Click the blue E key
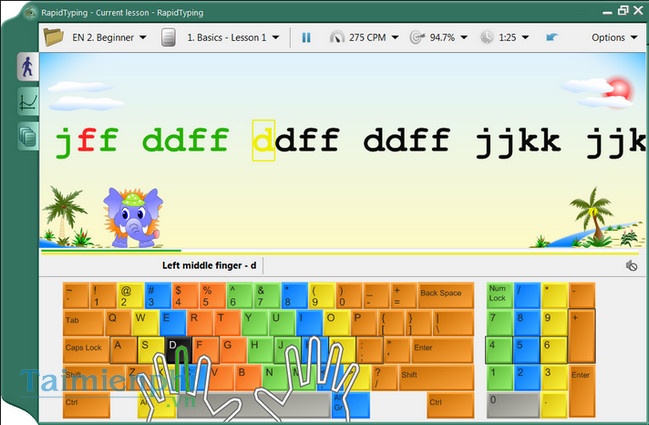 point(173,323)
